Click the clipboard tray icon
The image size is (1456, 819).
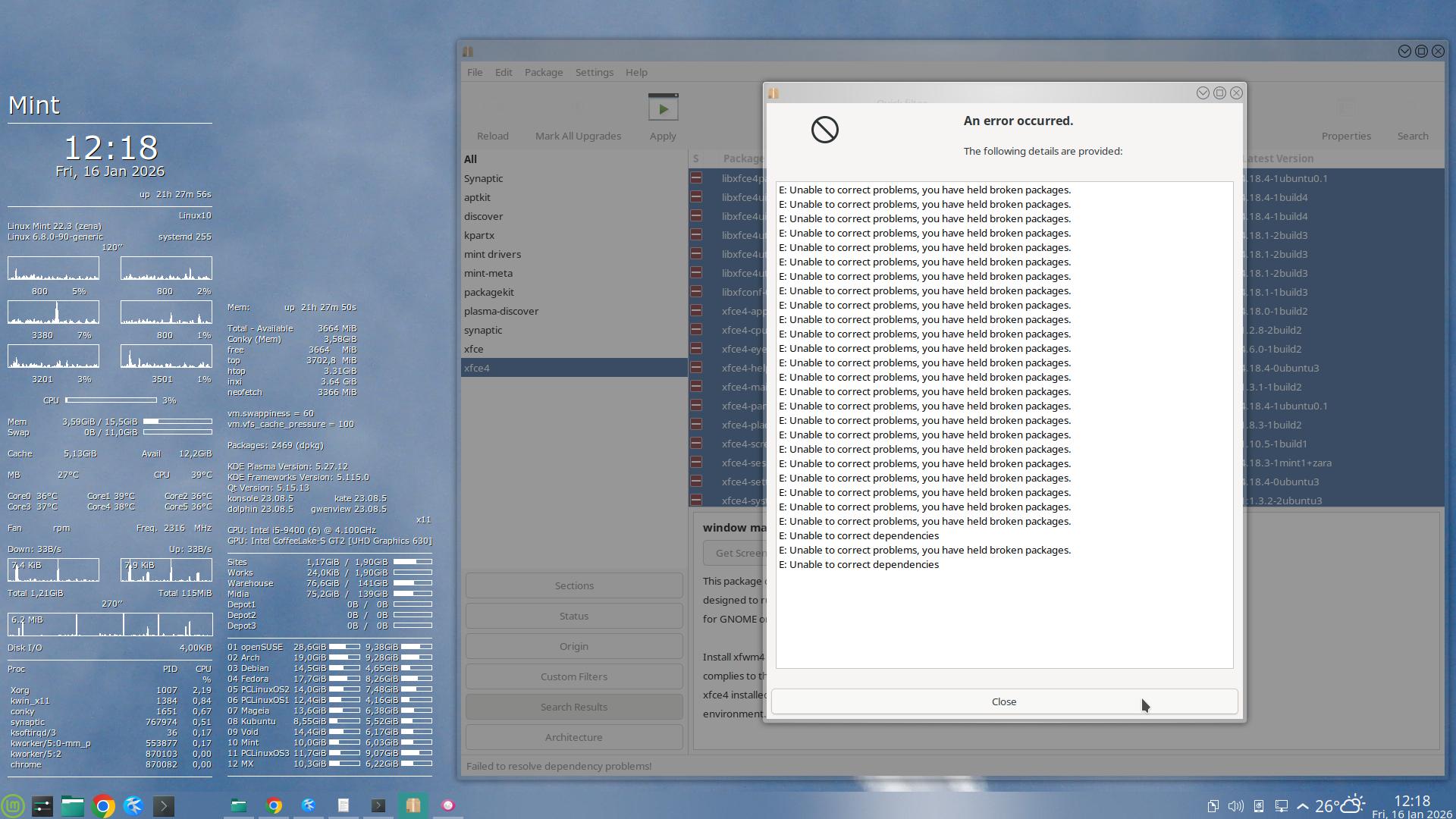tap(1213, 806)
